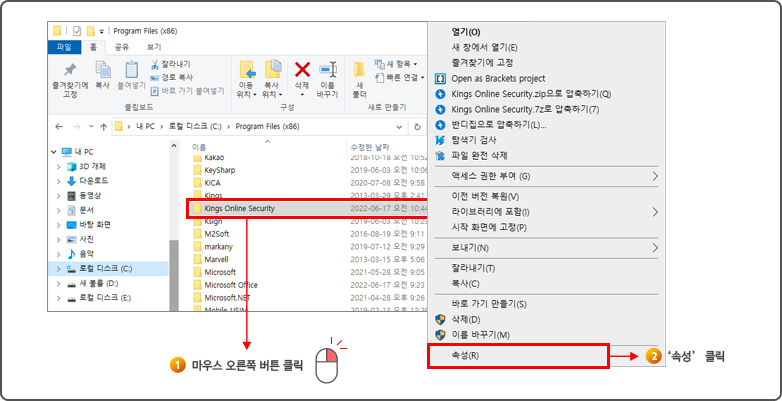The height and width of the screenshot is (401, 782).
Task: Click 내 PC in the breadcrumb path
Action: click(x=145, y=127)
